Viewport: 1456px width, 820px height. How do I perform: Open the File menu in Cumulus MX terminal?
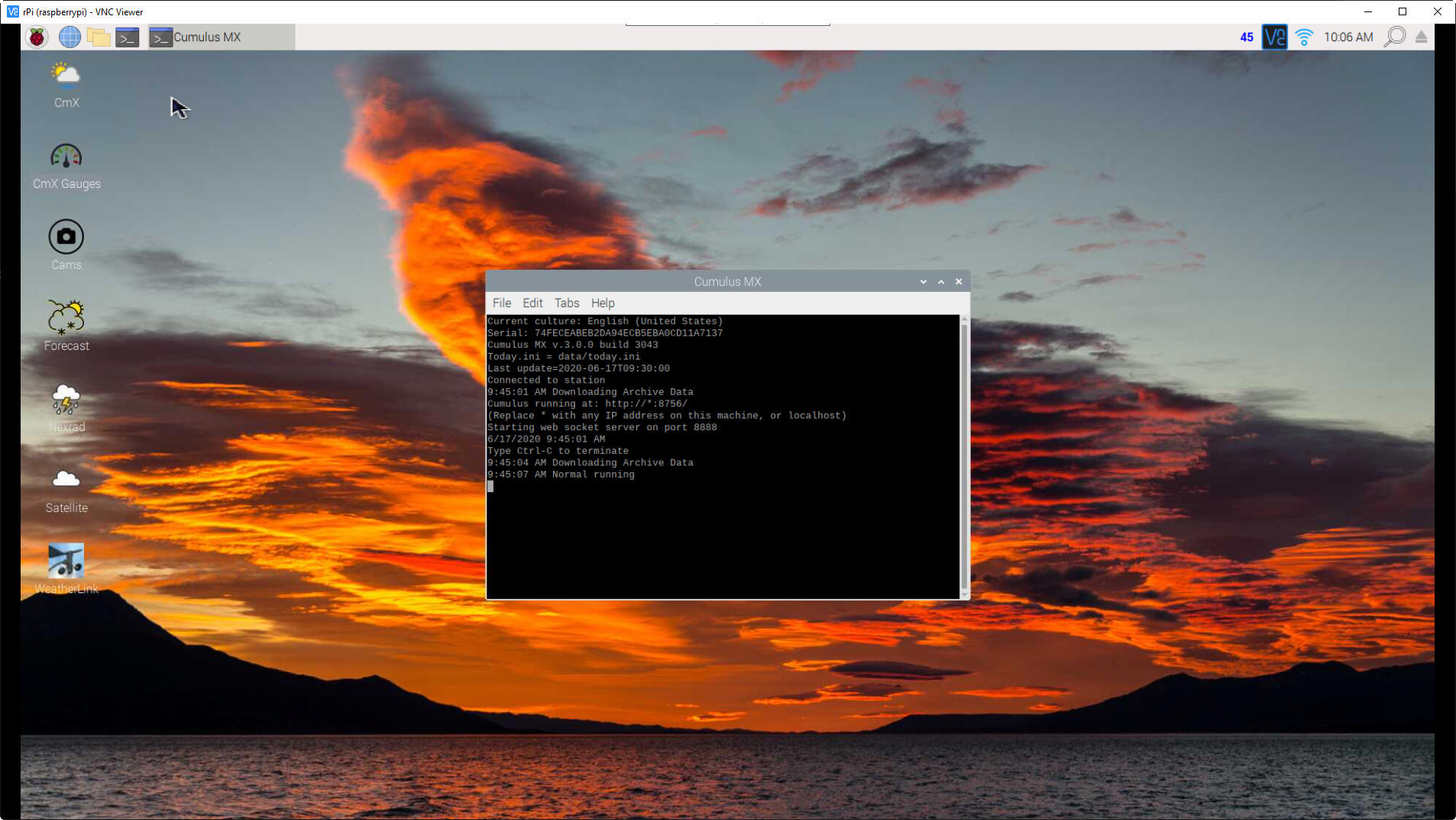pos(502,303)
